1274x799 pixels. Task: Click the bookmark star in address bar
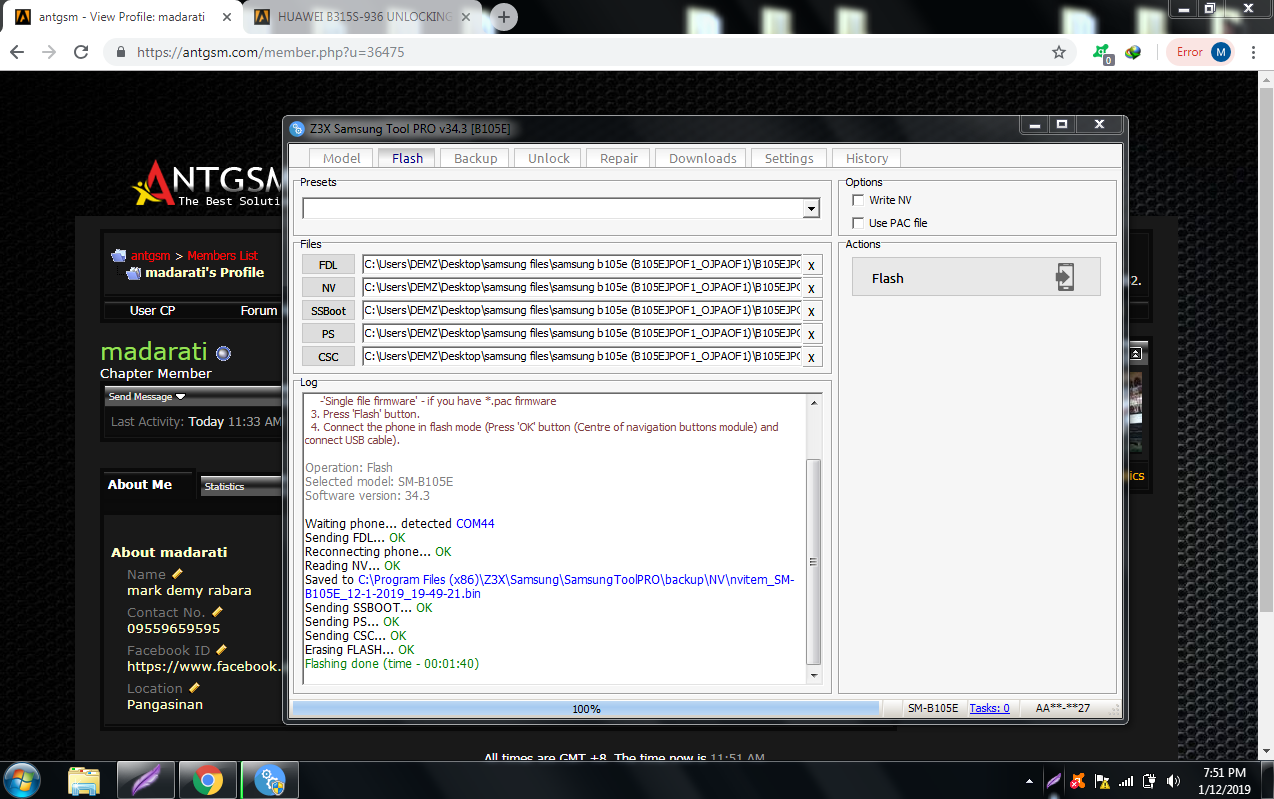coord(1059,52)
